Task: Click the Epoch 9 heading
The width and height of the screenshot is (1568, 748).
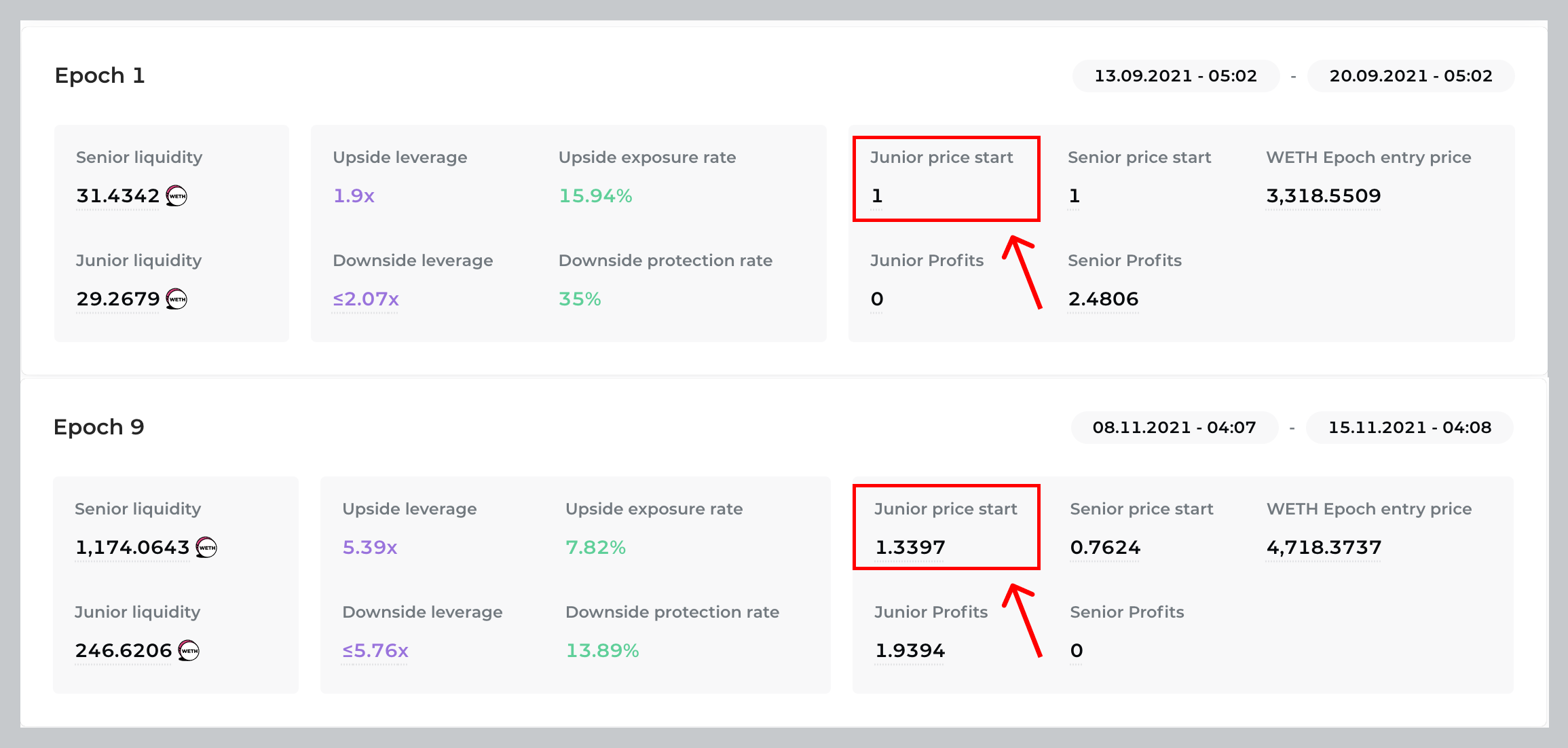Action: pos(99,428)
